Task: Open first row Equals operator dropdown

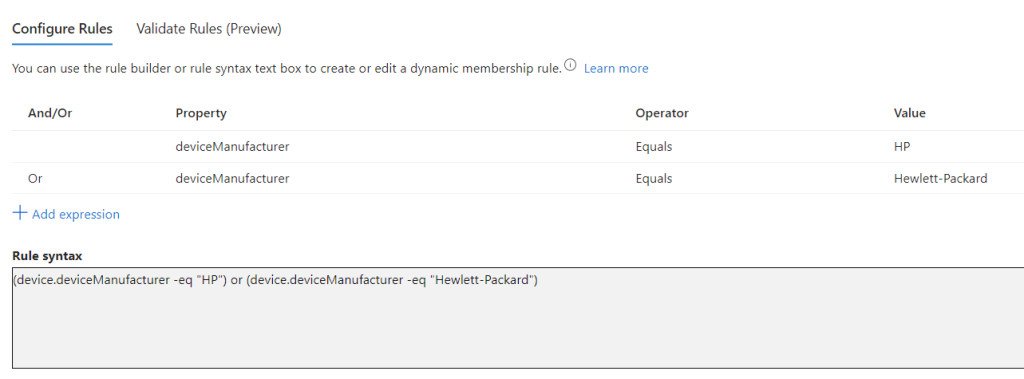Action: 654,147
